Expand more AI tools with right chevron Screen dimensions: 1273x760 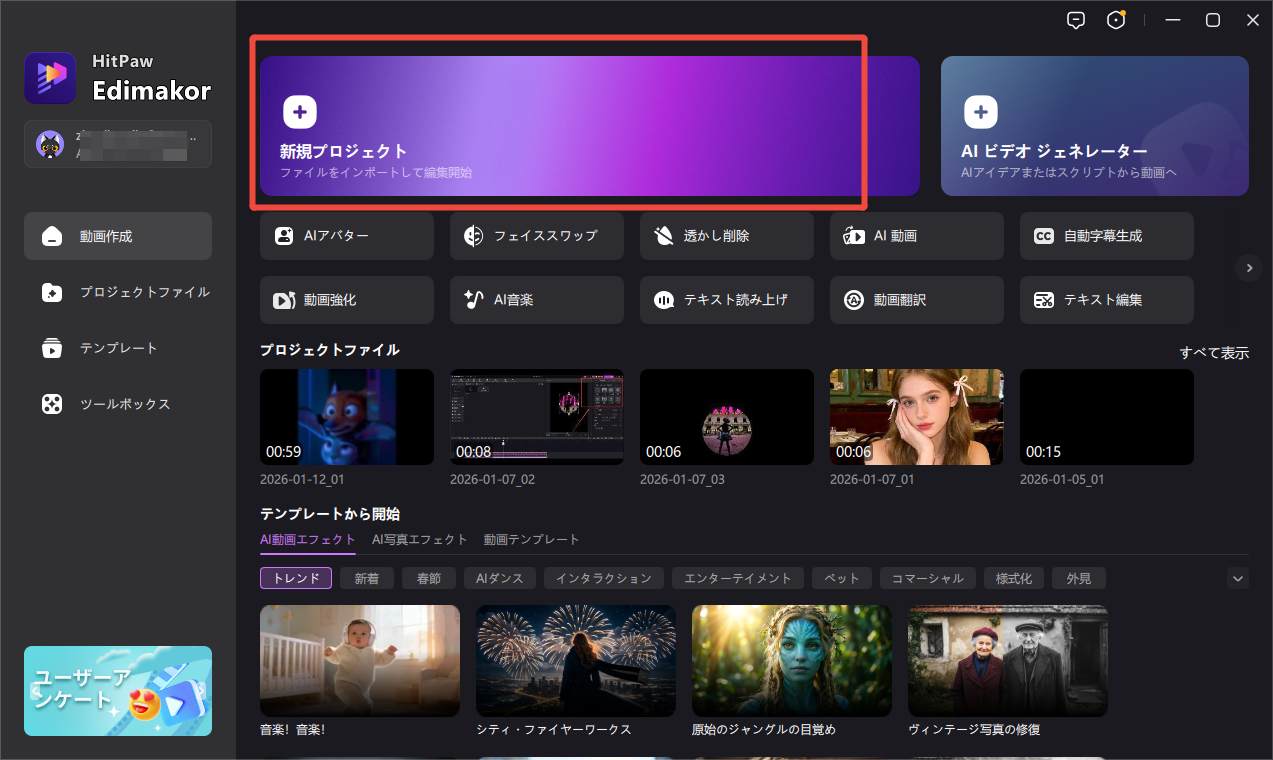[x=1249, y=268]
